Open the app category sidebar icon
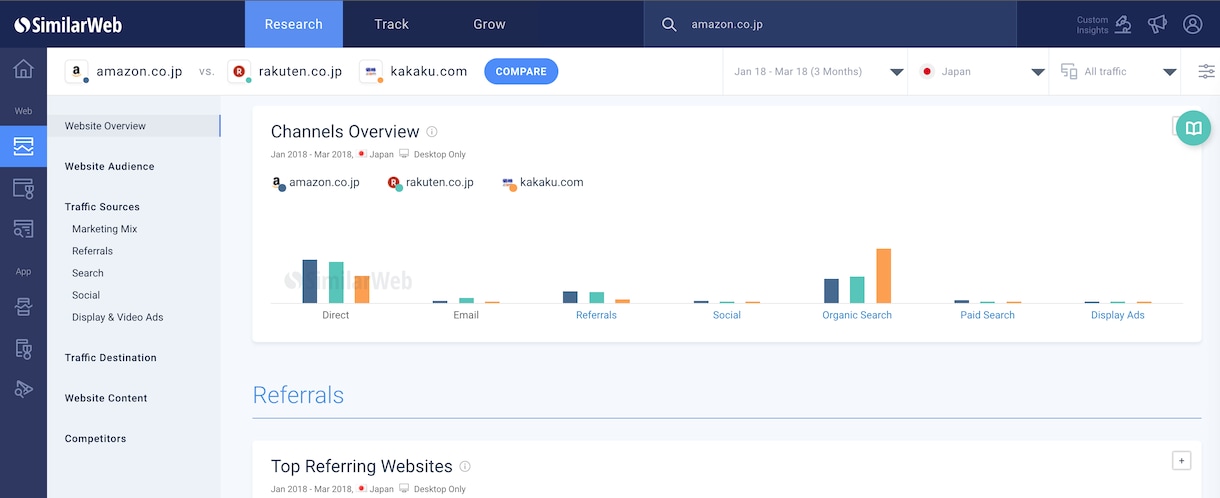The image size is (1220, 498). point(23,348)
